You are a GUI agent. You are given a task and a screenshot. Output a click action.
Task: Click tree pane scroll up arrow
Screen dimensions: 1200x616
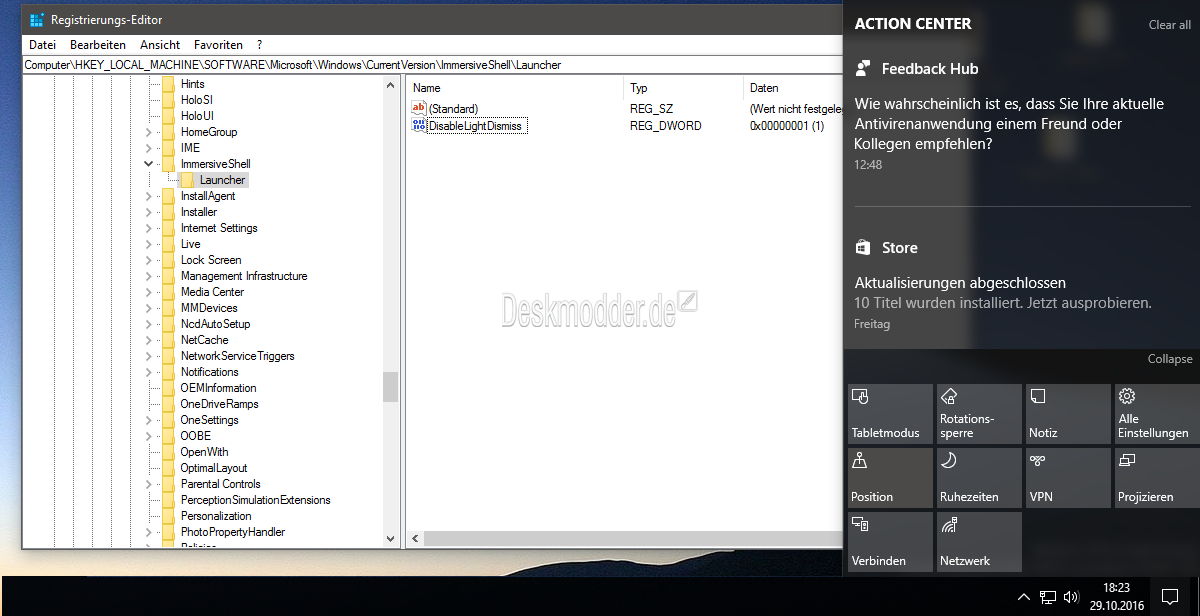point(390,85)
